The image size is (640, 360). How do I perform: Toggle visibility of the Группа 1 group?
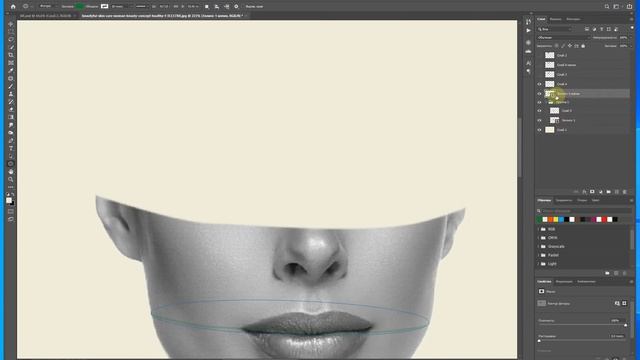pyautogui.click(x=539, y=102)
